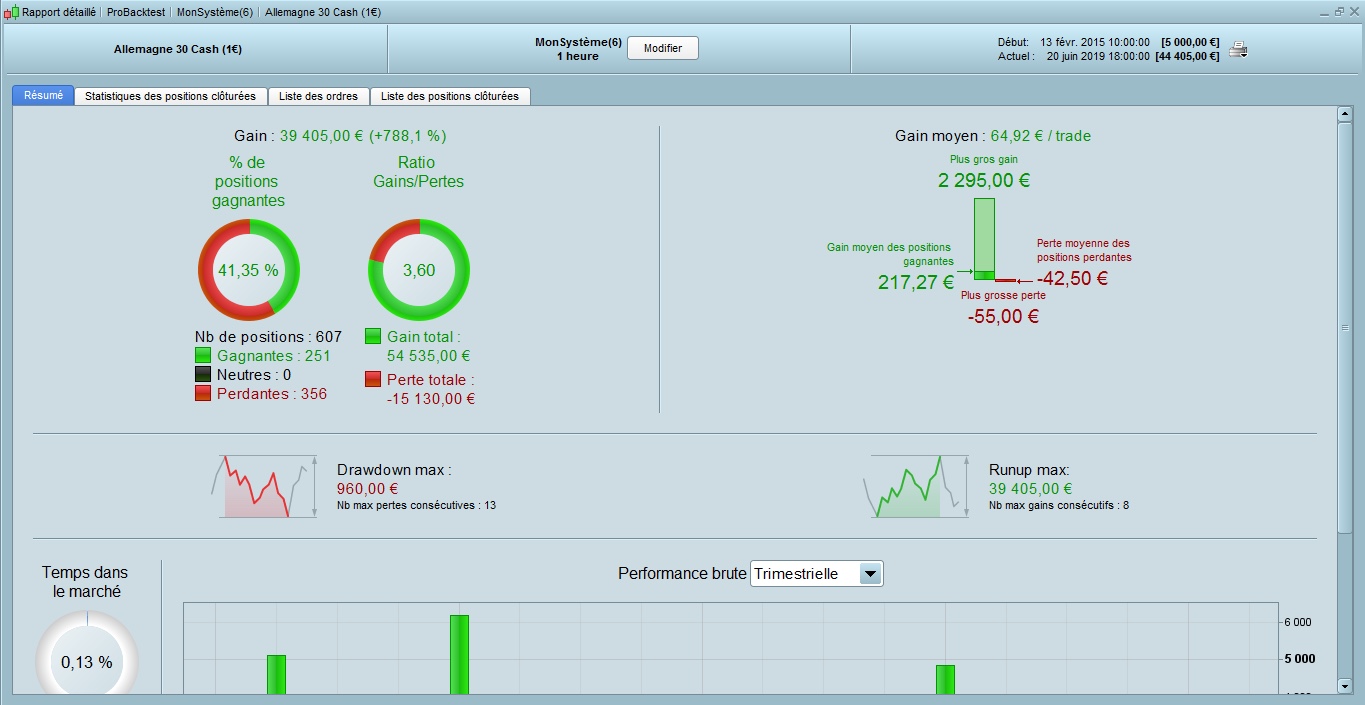
Task: Click Nb max pertes consécutives : 13
Action: click(x=416, y=505)
